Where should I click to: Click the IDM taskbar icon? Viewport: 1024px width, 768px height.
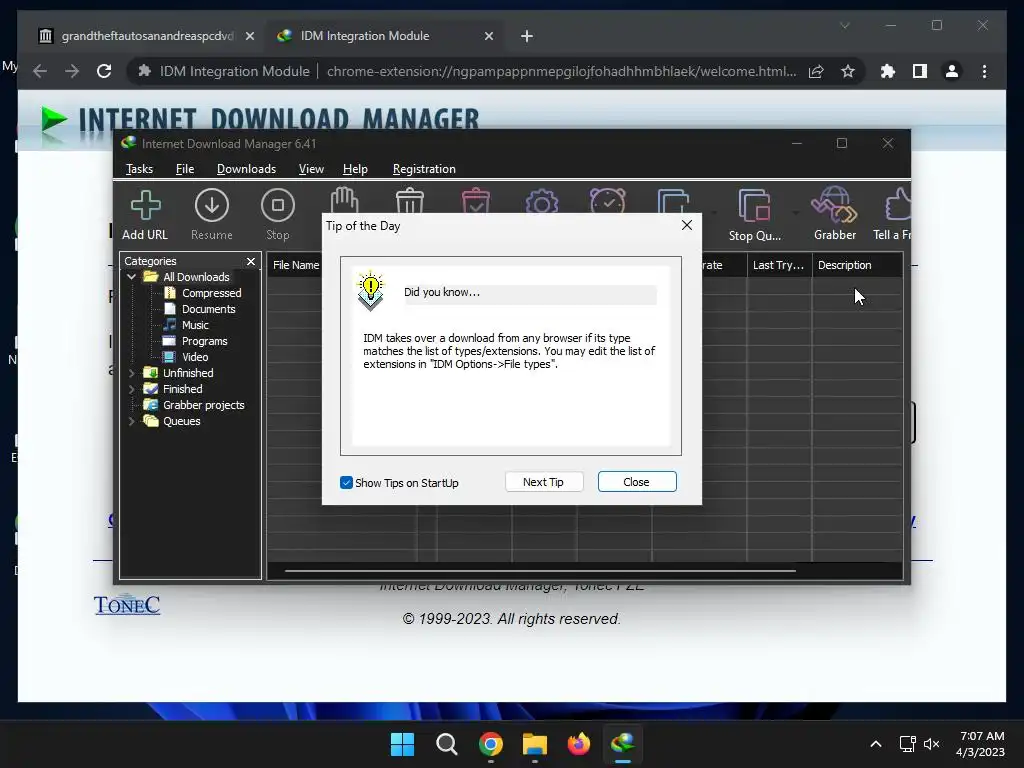coord(622,744)
